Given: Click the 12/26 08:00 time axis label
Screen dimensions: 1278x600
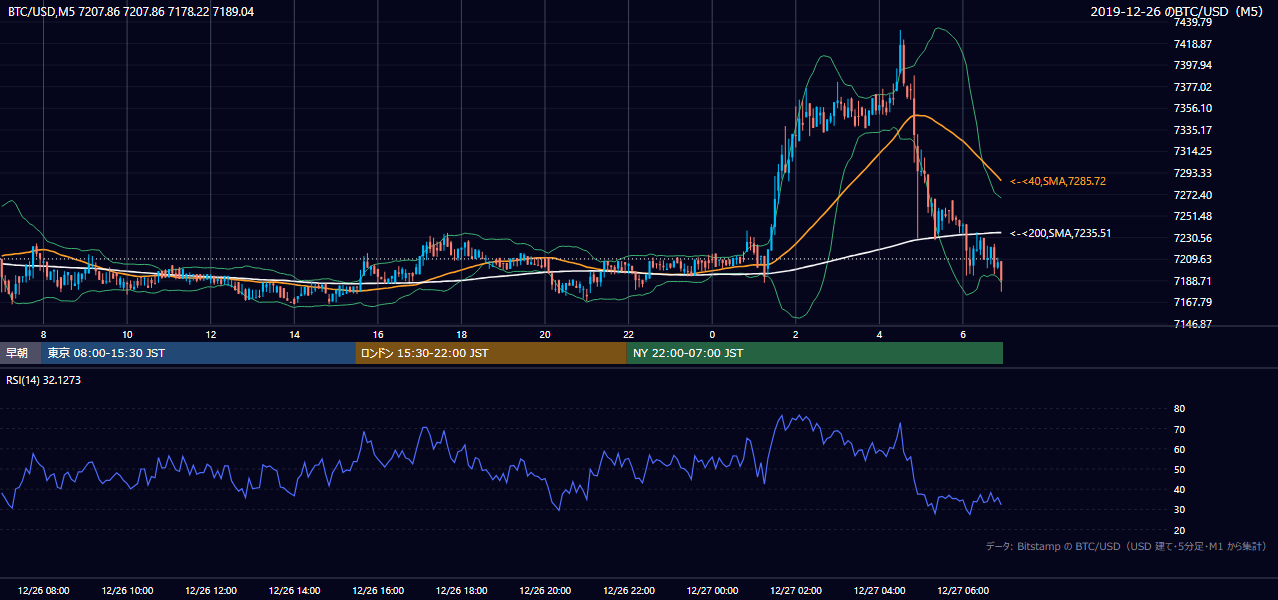Looking at the screenshot, I should pyautogui.click(x=43, y=591).
